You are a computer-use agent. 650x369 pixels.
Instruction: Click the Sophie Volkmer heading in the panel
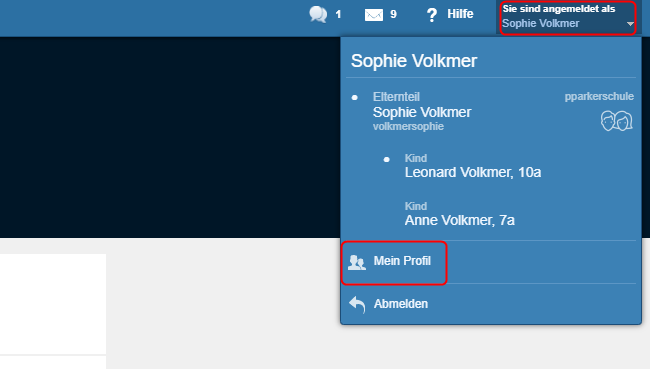pos(414,61)
